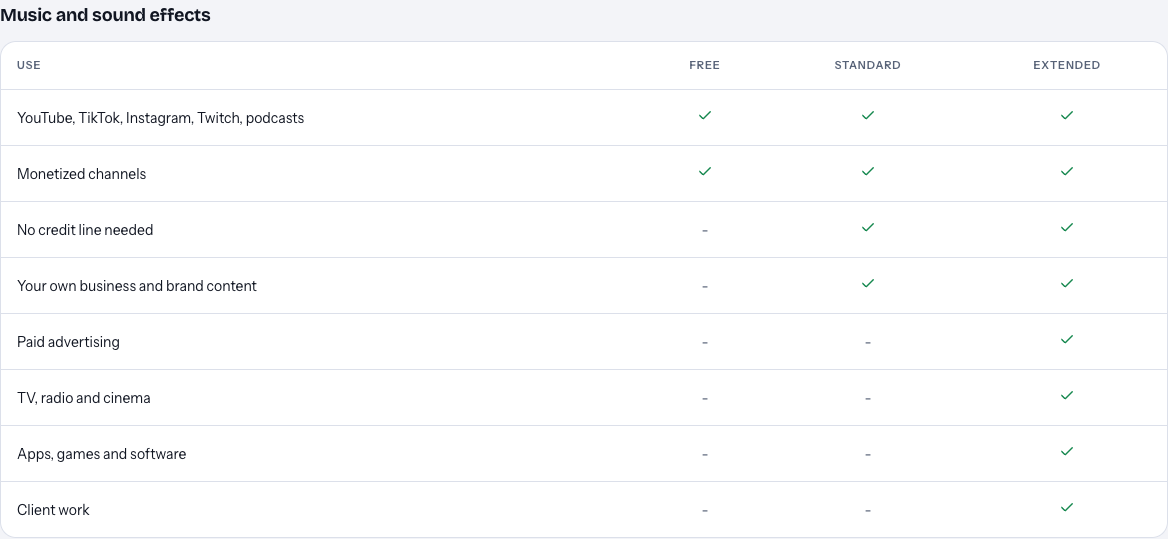Click Standard checkmark for Your own business row
This screenshot has width=1168, height=539.
[867, 284]
